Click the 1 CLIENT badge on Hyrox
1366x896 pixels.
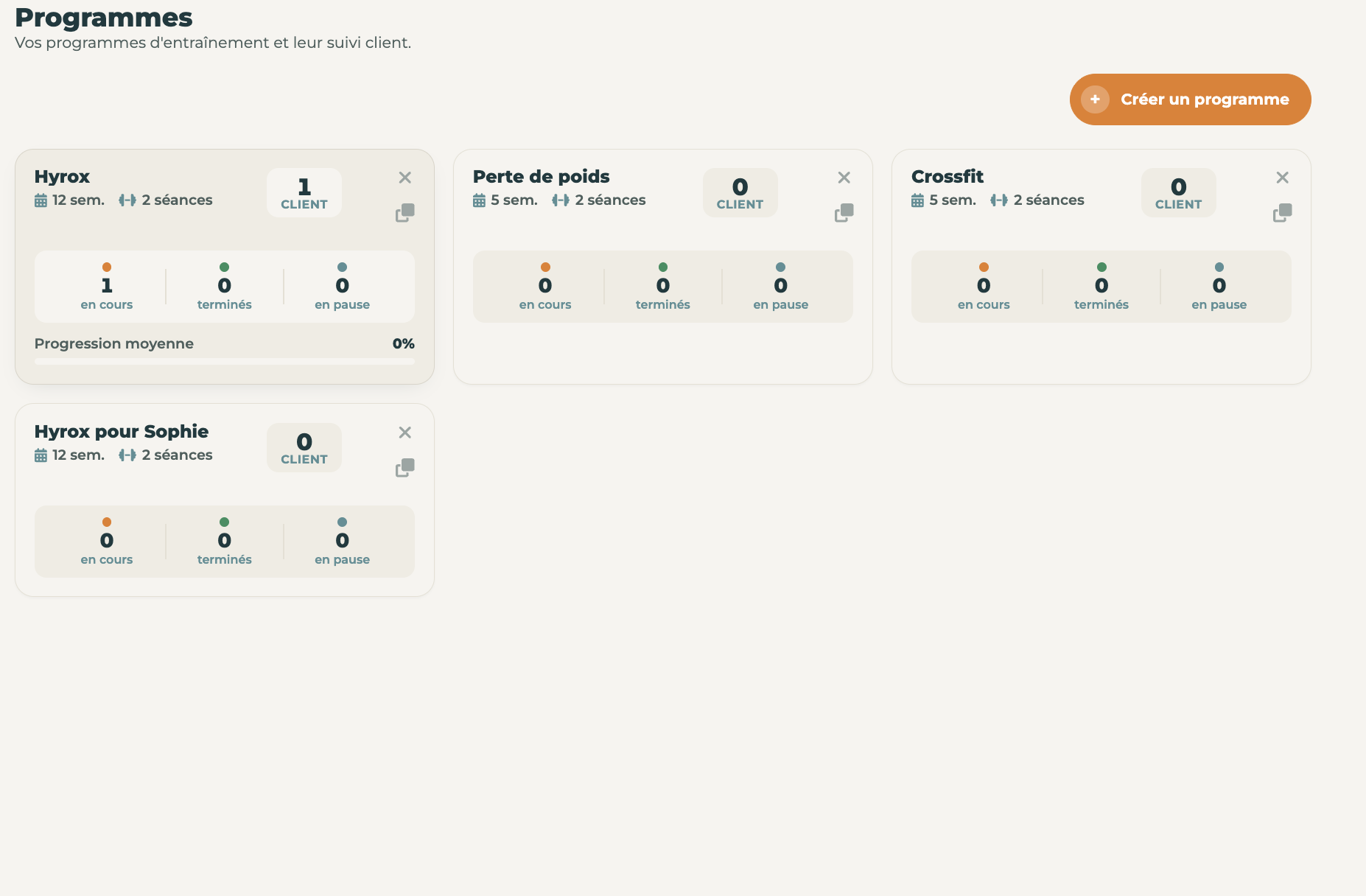(x=304, y=193)
